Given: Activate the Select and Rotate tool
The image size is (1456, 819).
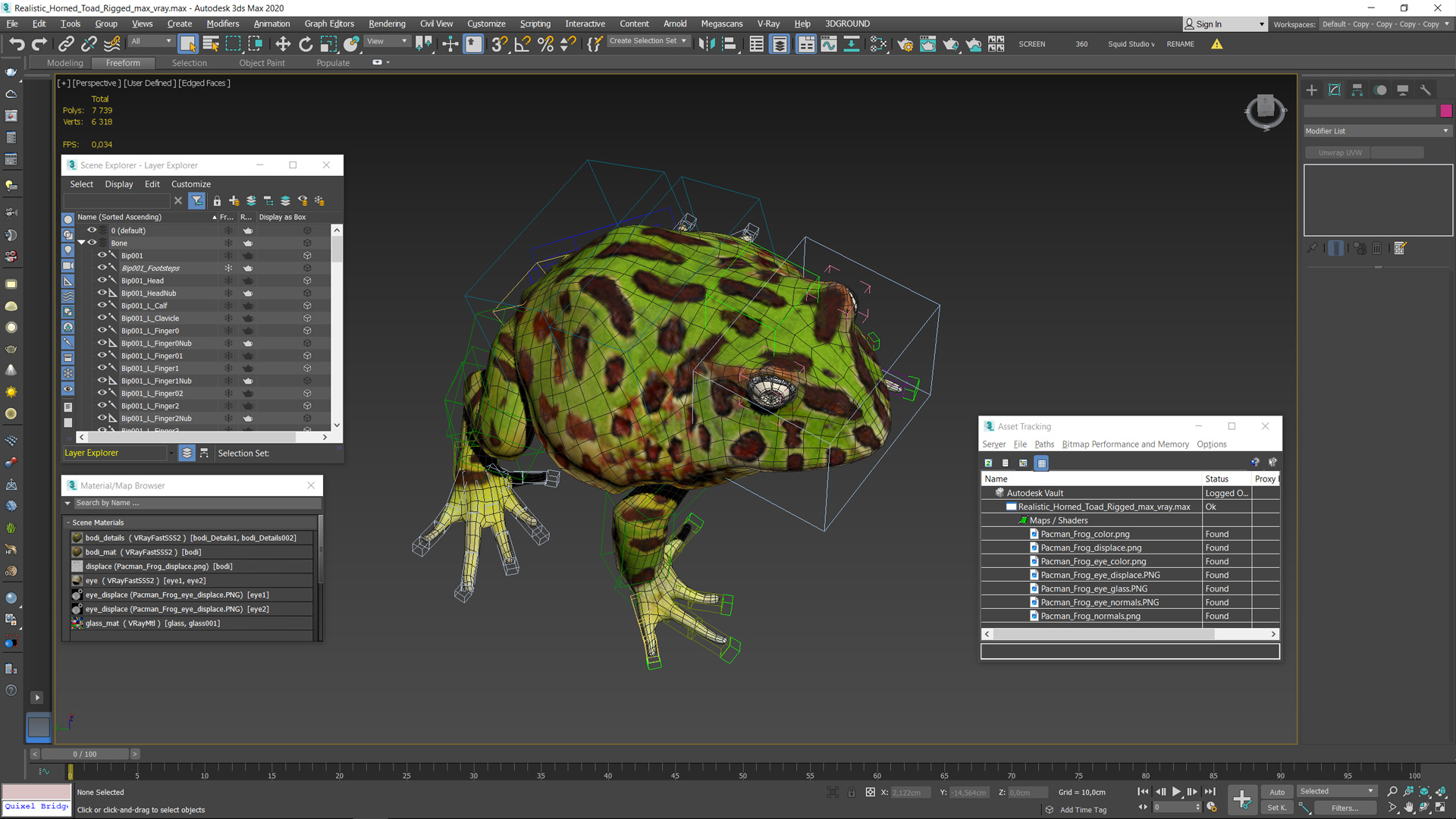Looking at the screenshot, I should pyautogui.click(x=305, y=44).
